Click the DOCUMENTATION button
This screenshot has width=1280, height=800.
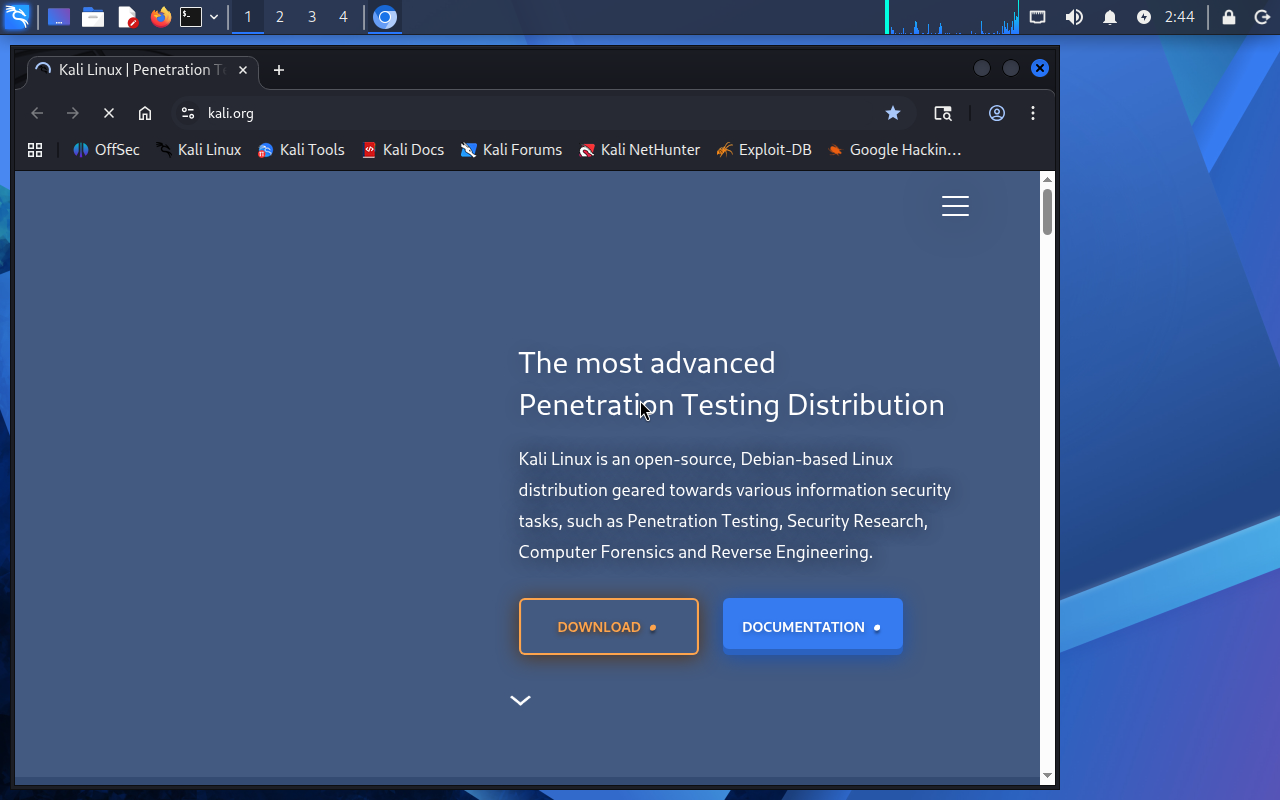tap(812, 627)
